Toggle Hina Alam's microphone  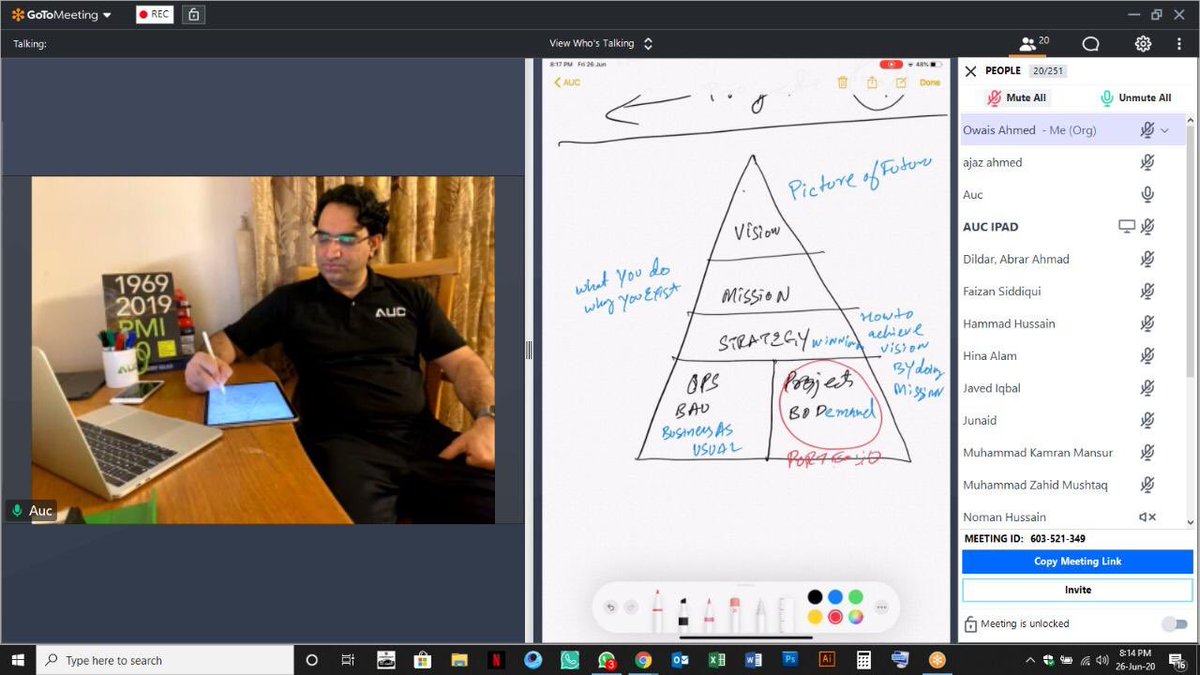pyautogui.click(x=1148, y=356)
